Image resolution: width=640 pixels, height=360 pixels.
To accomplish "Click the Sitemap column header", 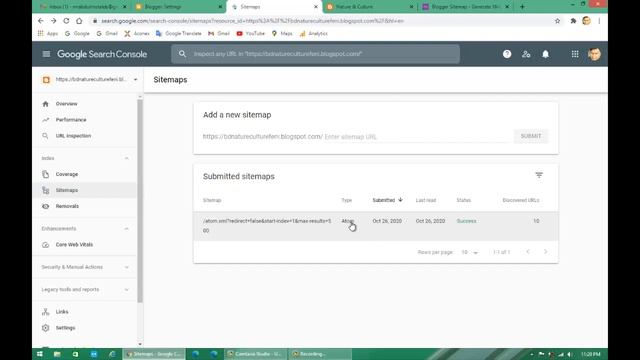I will (x=212, y=200).
